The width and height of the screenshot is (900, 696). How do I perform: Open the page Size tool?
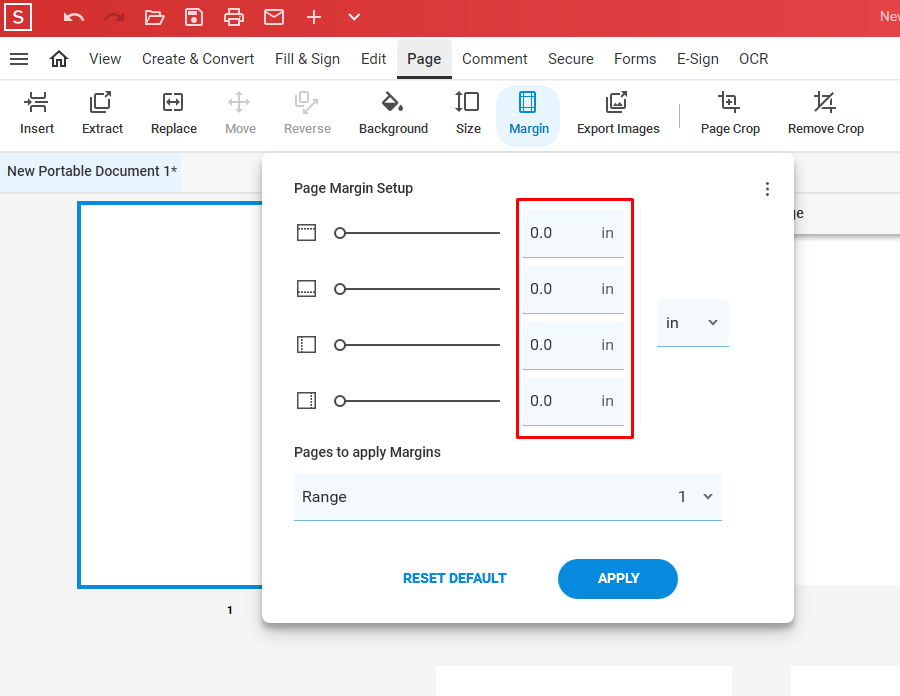coord(468,103)
